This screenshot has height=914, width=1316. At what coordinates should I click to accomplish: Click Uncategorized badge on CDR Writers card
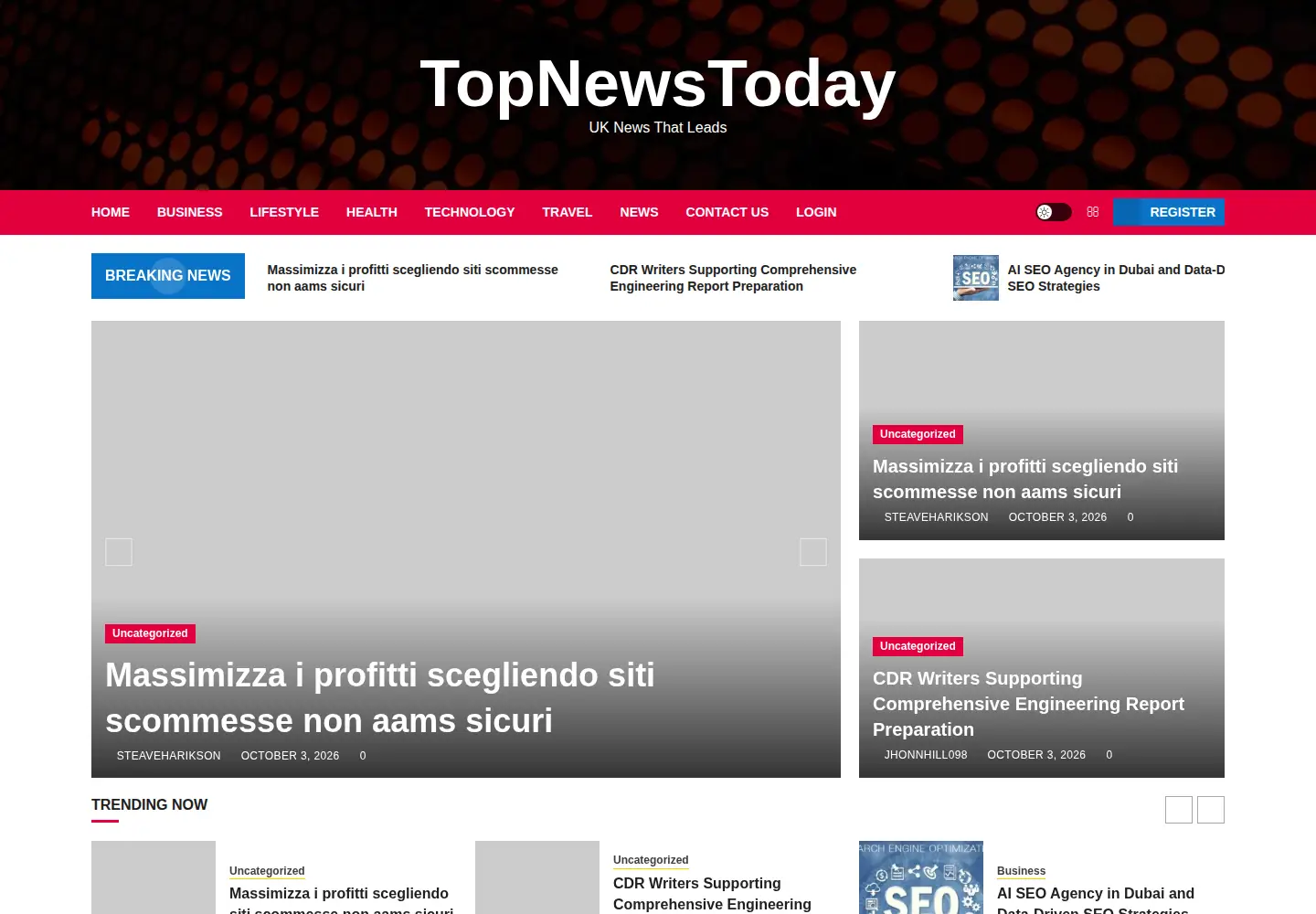pyautogui.click(x=918, y=646)
